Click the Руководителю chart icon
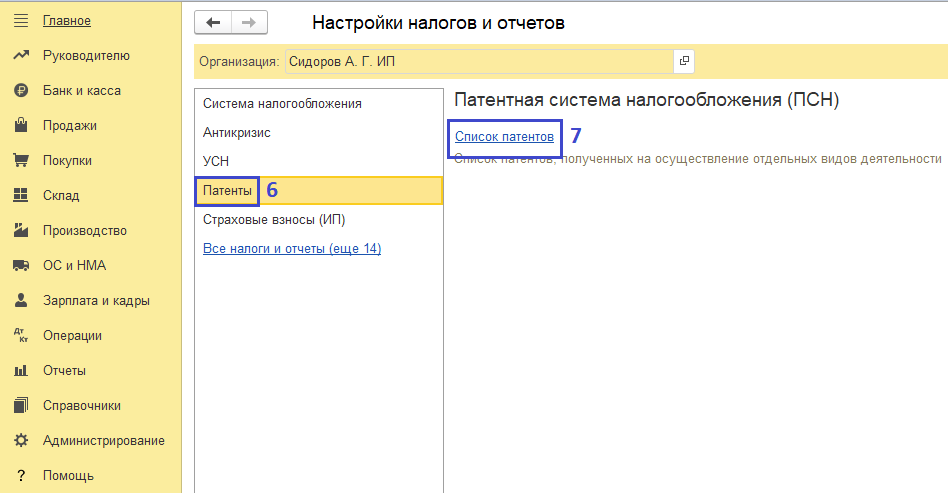Screen dimensions: 948x493 click(20, 56)
